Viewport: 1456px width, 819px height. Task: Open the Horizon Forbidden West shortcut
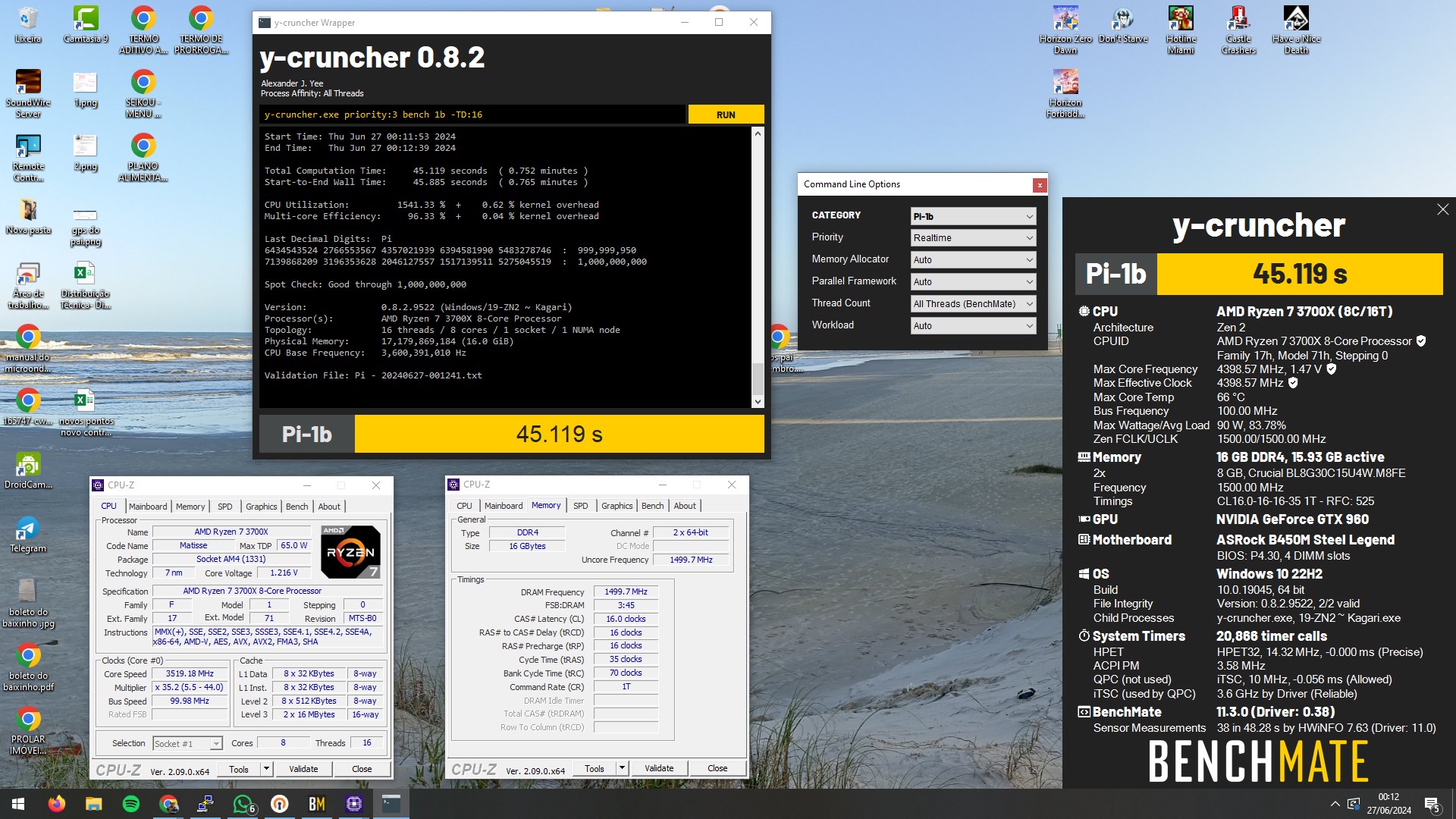tap(1065, 93)
